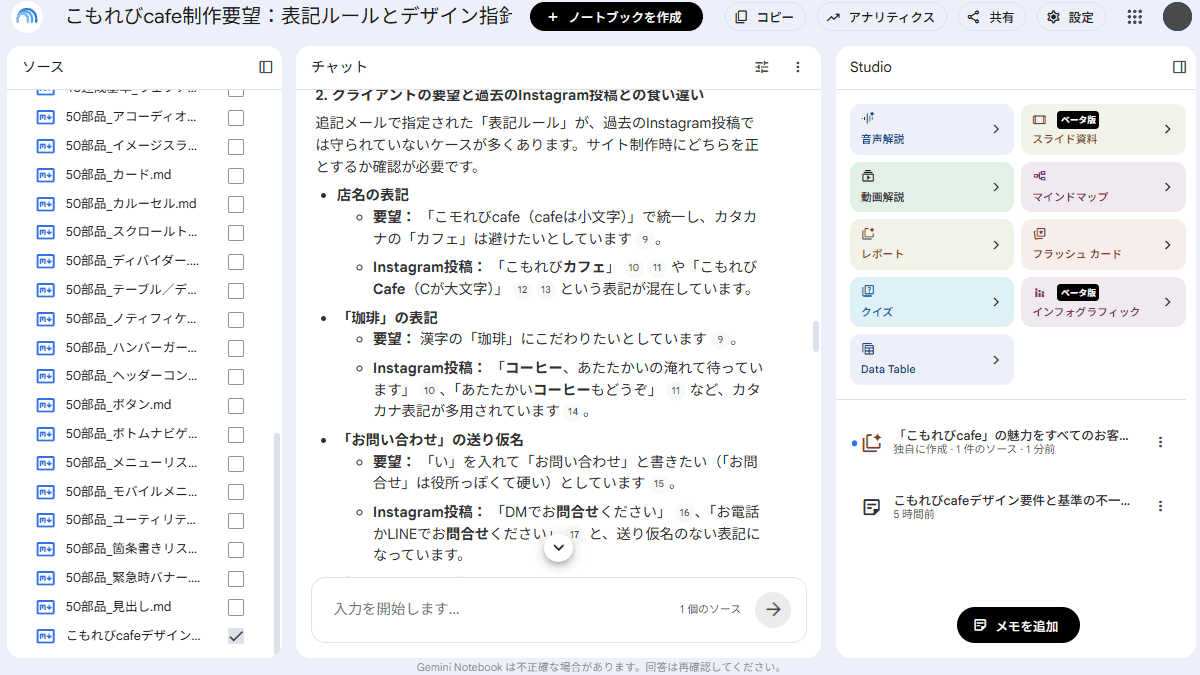
Task: Uncheck the こもれびcafeデザイン source checkbox
Action: coord(236,636)
